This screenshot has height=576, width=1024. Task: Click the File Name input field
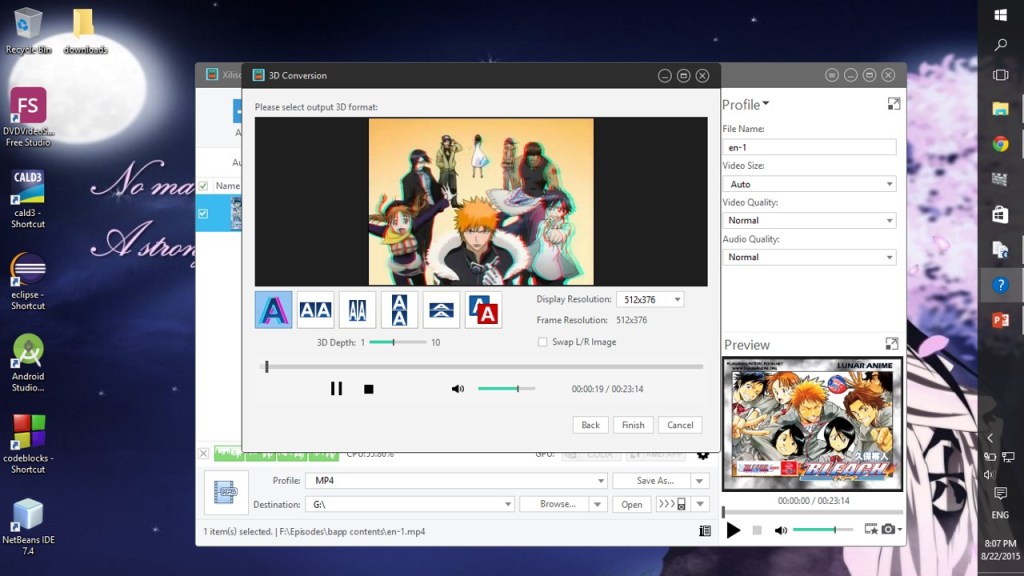[x=809, y=147]
